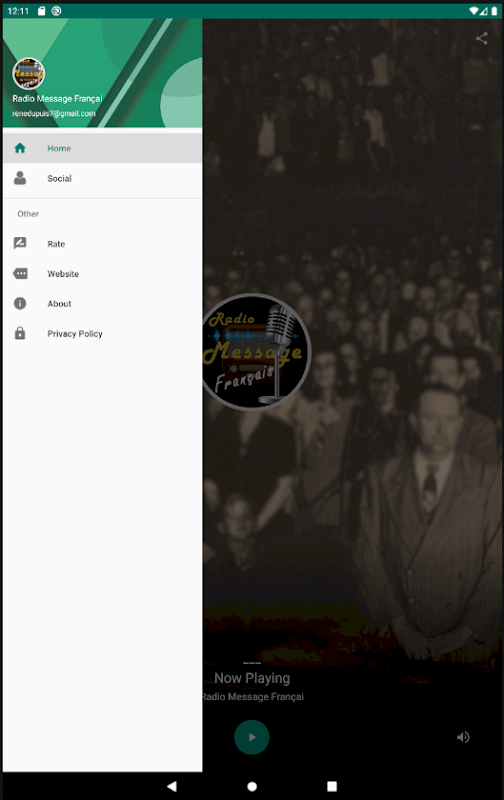Screen dimensions: 504x800
Task: Open Privacy Policy text link
Action: (75, 334)
